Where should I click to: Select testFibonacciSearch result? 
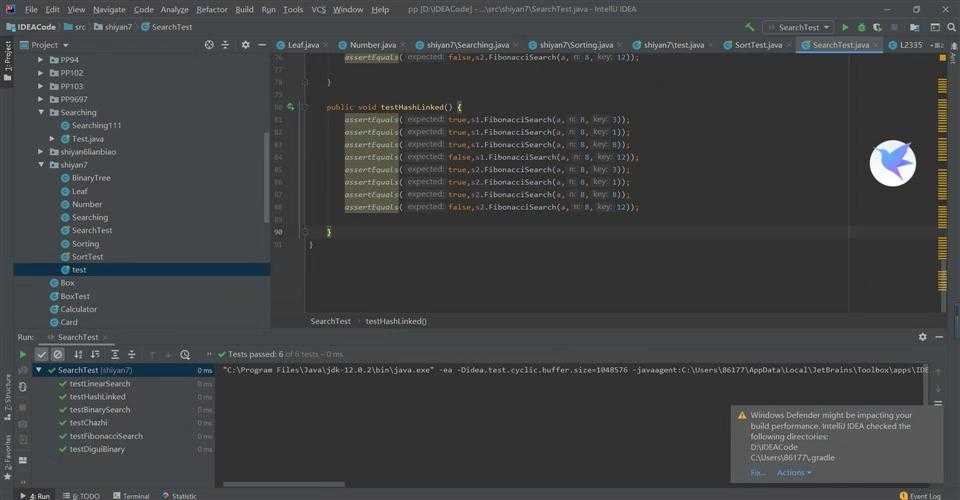(106, 436)
